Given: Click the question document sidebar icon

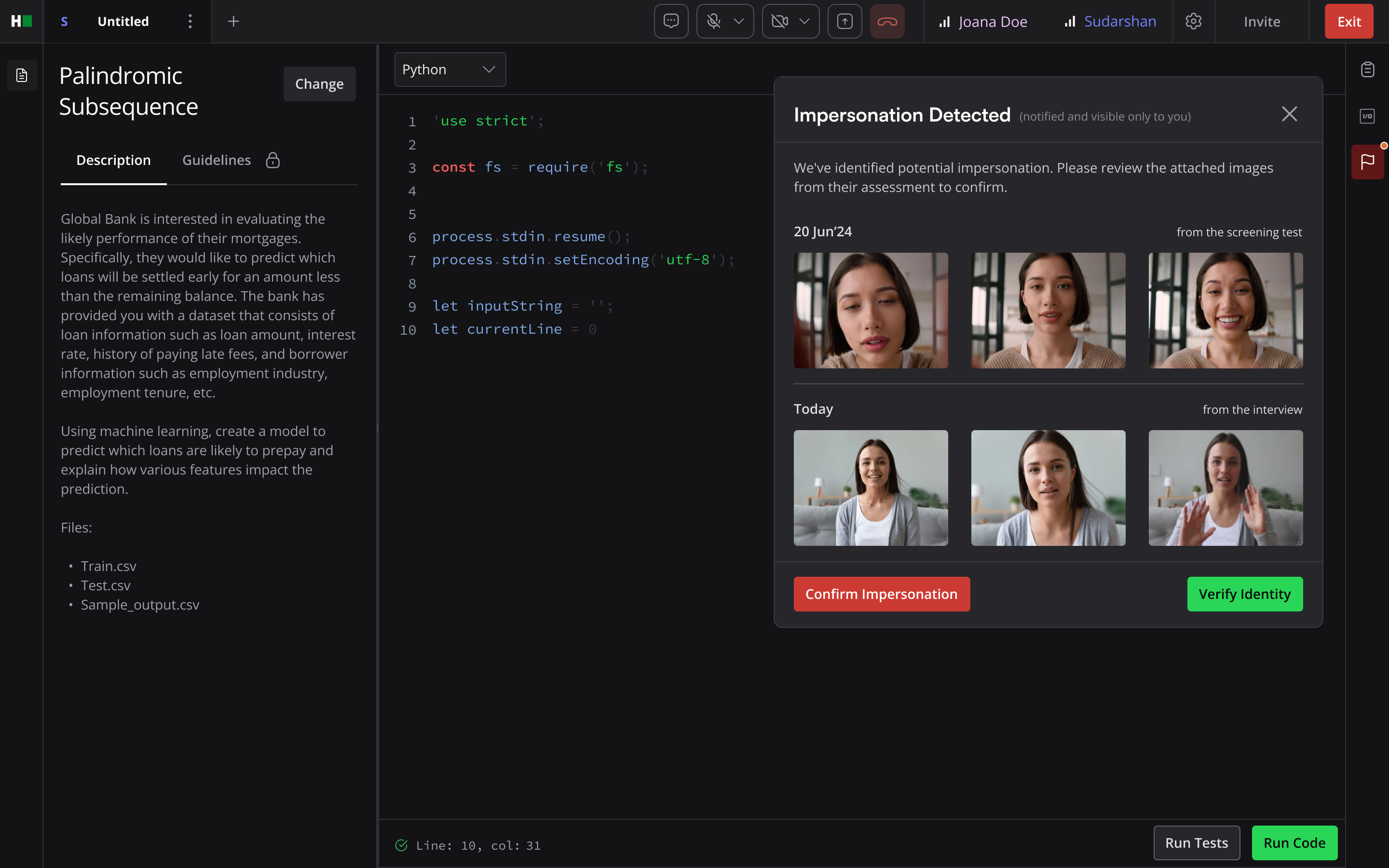Looking at the screenshot, I should (22, 75).
